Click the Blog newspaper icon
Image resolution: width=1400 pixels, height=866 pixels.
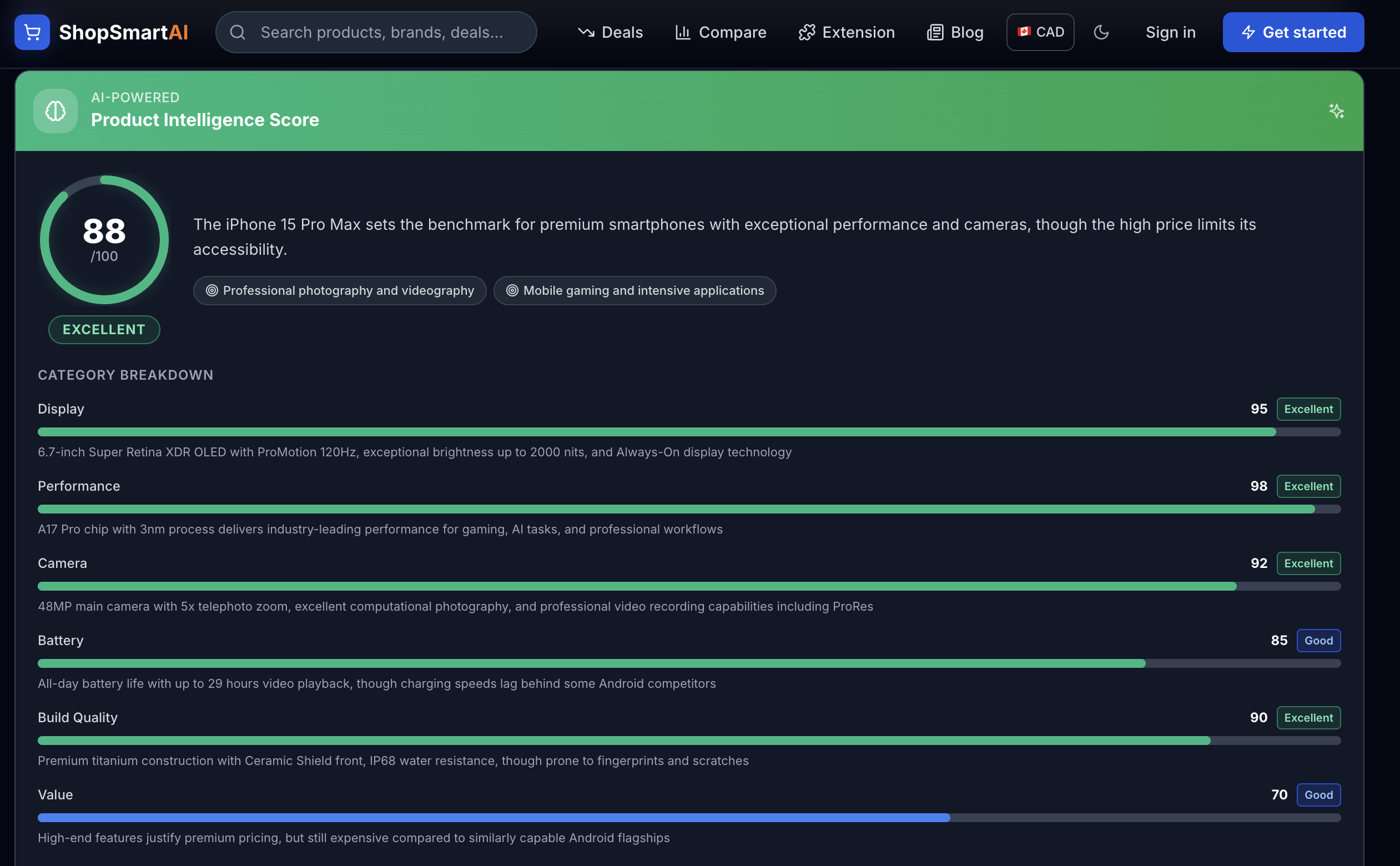coord(935,32)
